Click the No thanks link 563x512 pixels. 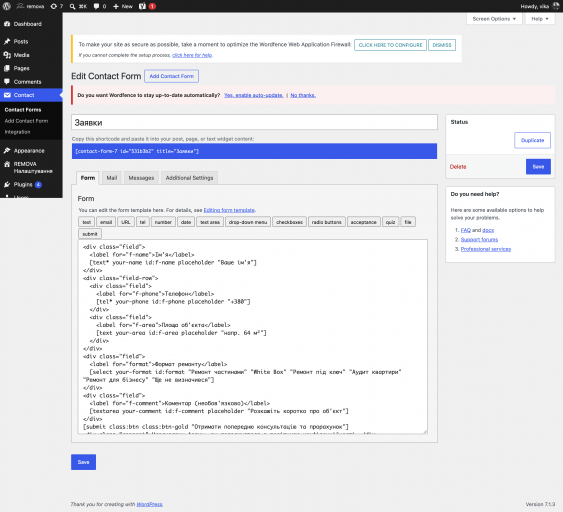click(303, 95)
